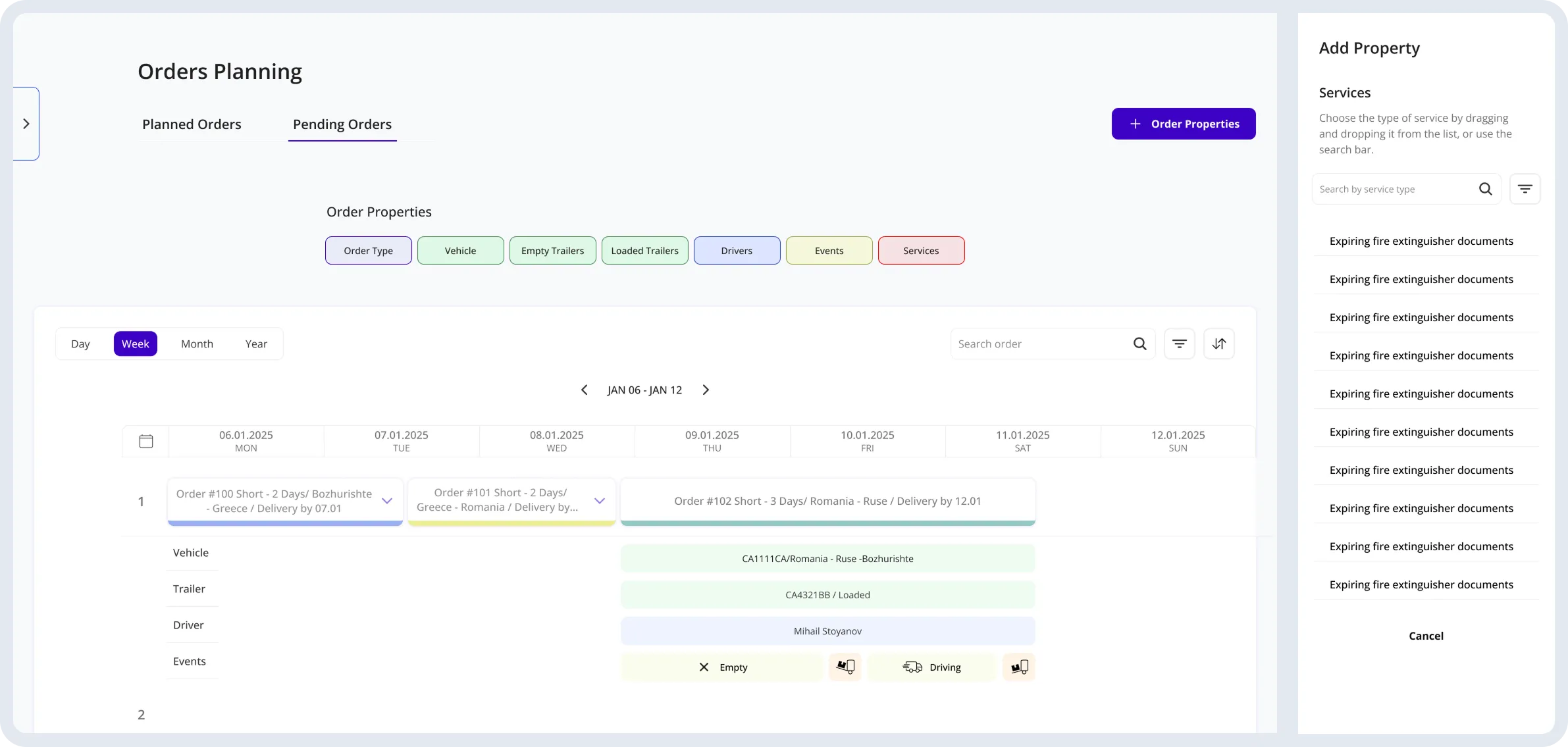
Task: Click the 06.01.2025 MON date header
Action: tap(246, 441)
